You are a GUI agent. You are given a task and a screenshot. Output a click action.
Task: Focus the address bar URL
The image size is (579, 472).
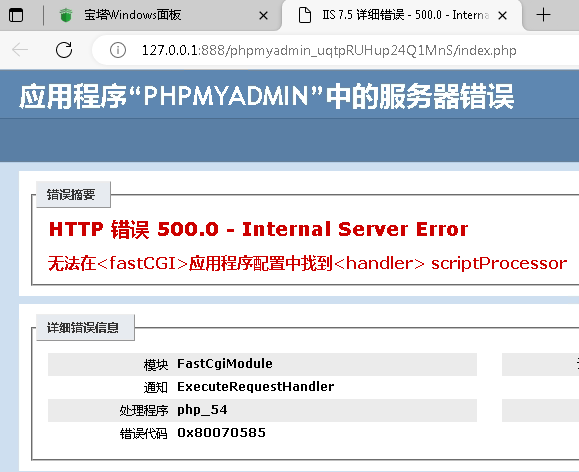tap(329, 50)
